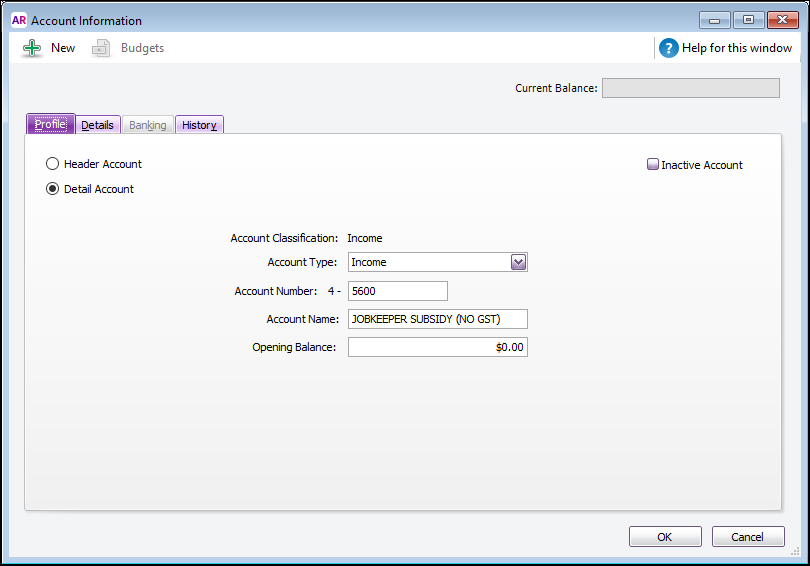Minimize the Account Information window
810x566 pixels.
point(714,20)
